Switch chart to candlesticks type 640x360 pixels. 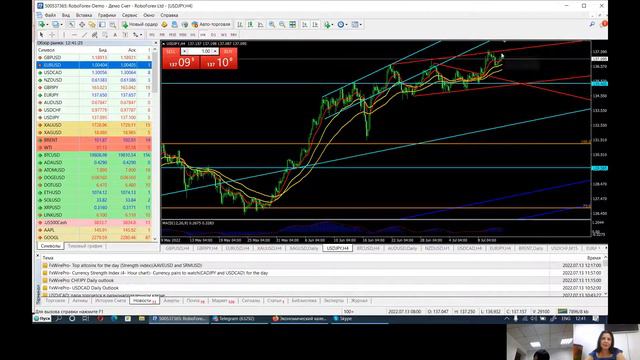pyautogui.click(x=250, y=24)
